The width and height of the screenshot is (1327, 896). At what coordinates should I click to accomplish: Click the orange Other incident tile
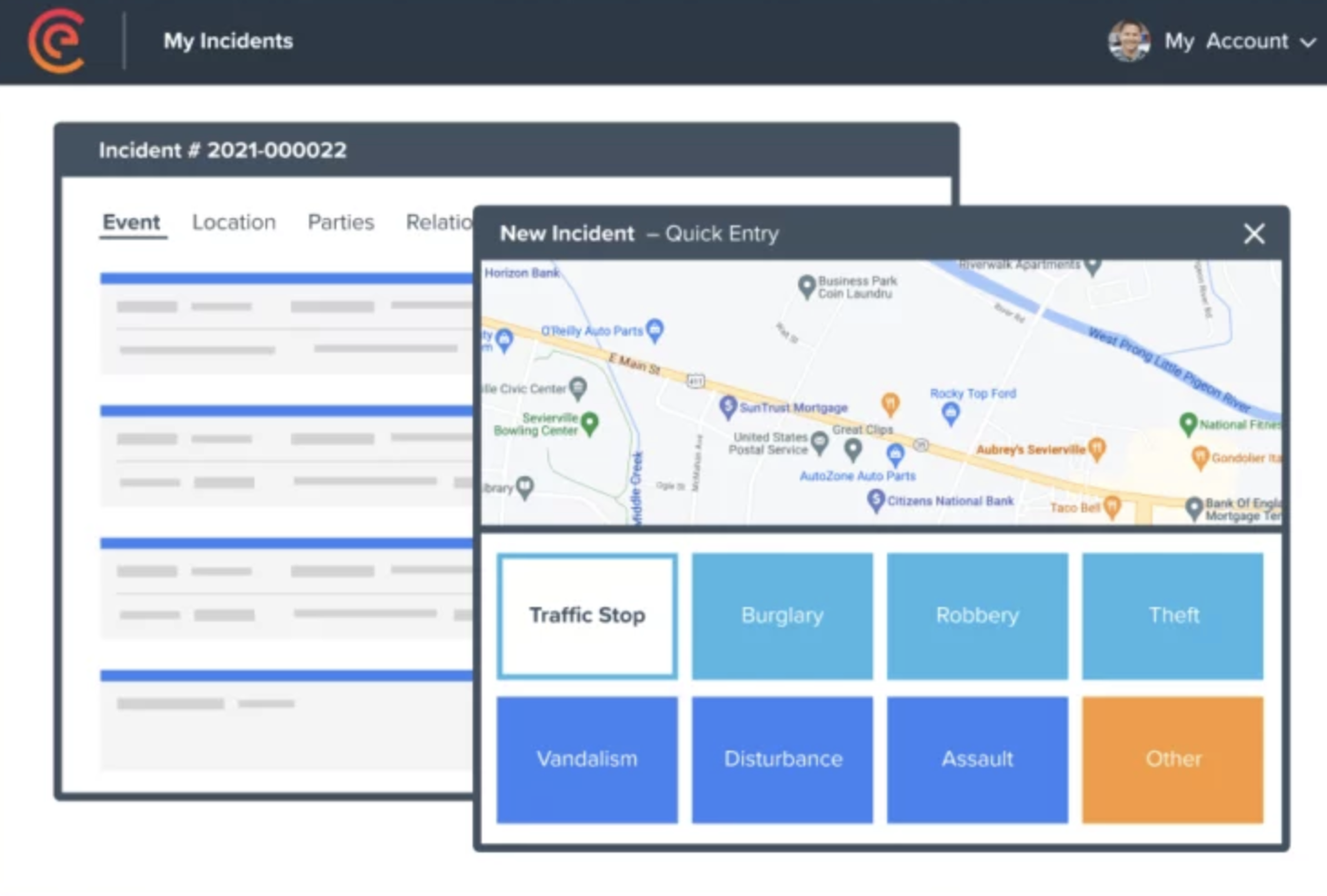point(1172,760)
